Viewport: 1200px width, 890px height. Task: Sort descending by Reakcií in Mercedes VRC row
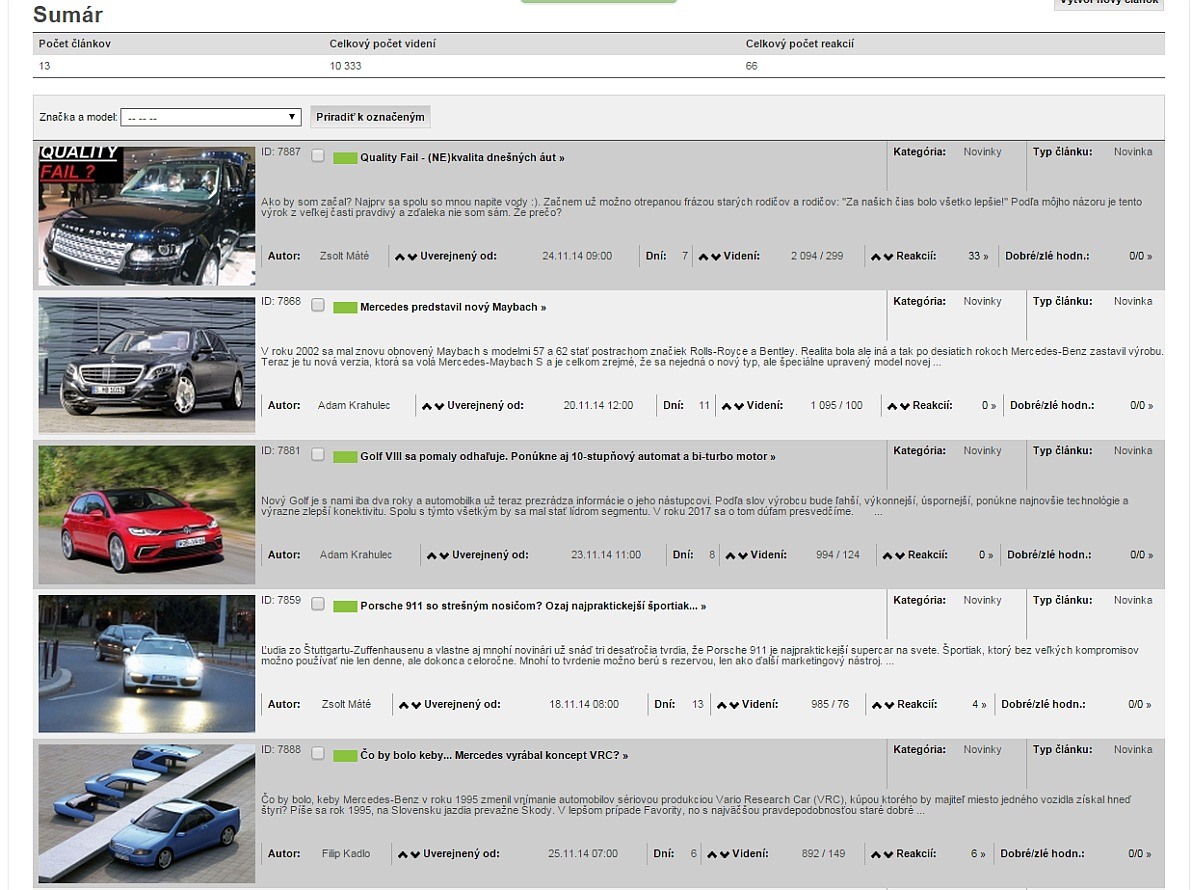click(888, 855)
